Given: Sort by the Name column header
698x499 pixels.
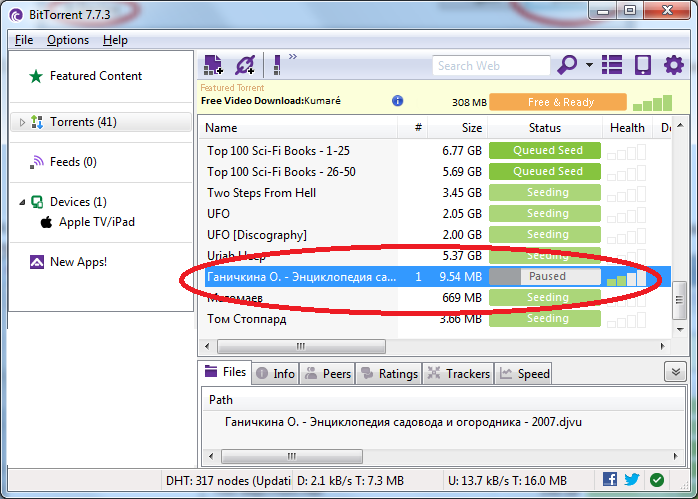Looking at the screenshot, I should (x=298, y=128).
